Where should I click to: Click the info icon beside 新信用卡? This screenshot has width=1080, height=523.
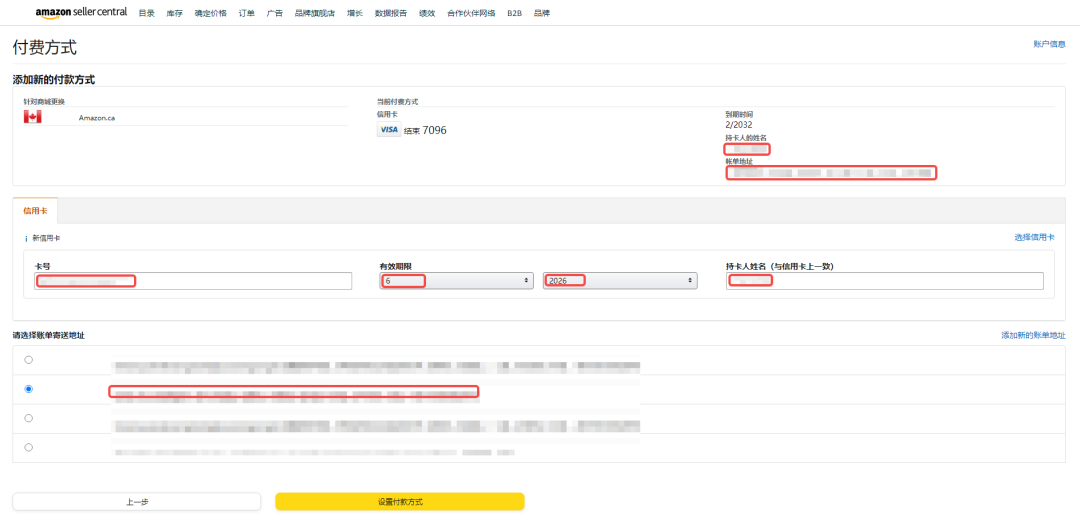[x=26, y=238]
